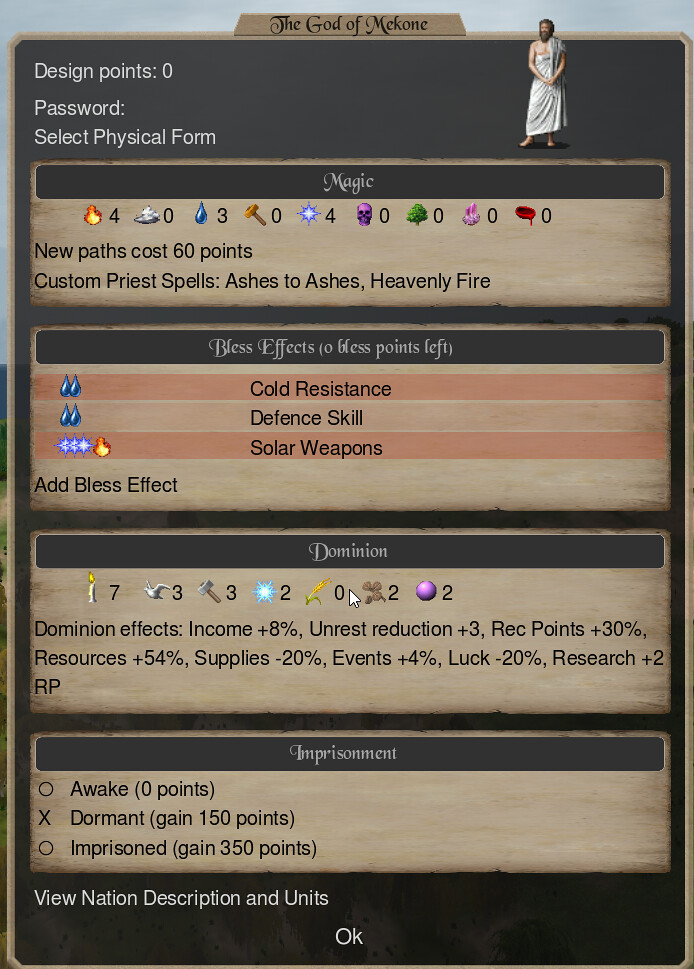Select the Imprisoned option for 350 points
Image resolution: width=694 pixels, height=969 pixels.
177,848
